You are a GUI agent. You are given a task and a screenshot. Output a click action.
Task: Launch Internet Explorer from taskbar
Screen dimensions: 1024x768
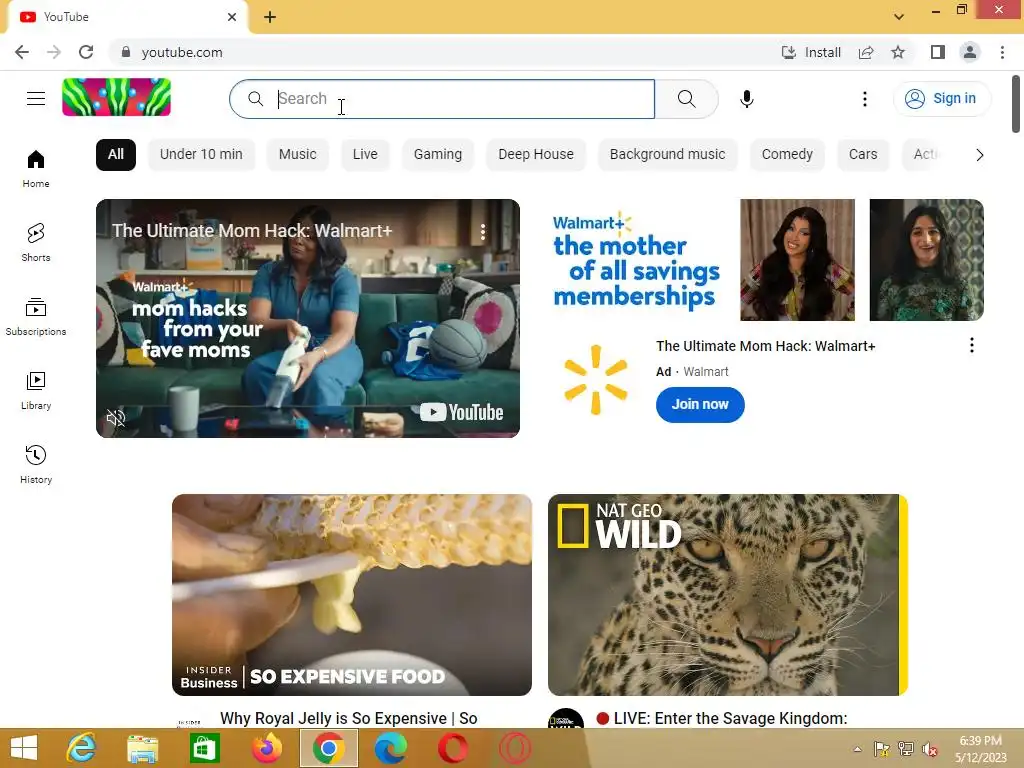click(x=81, y=748)
